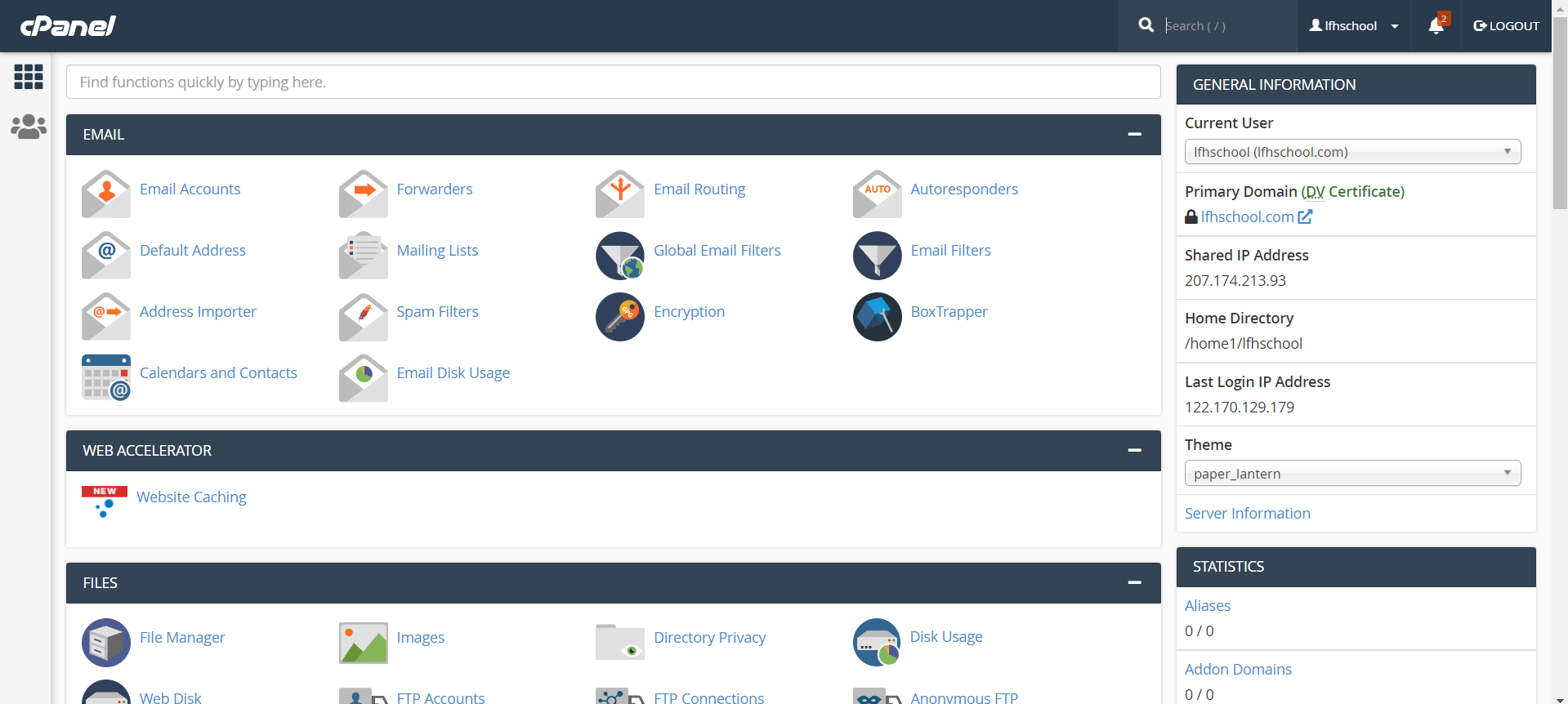Screen dimensions: 1568x704
Task: Open the Mailing Lists icon
Action: pos(364,255)
